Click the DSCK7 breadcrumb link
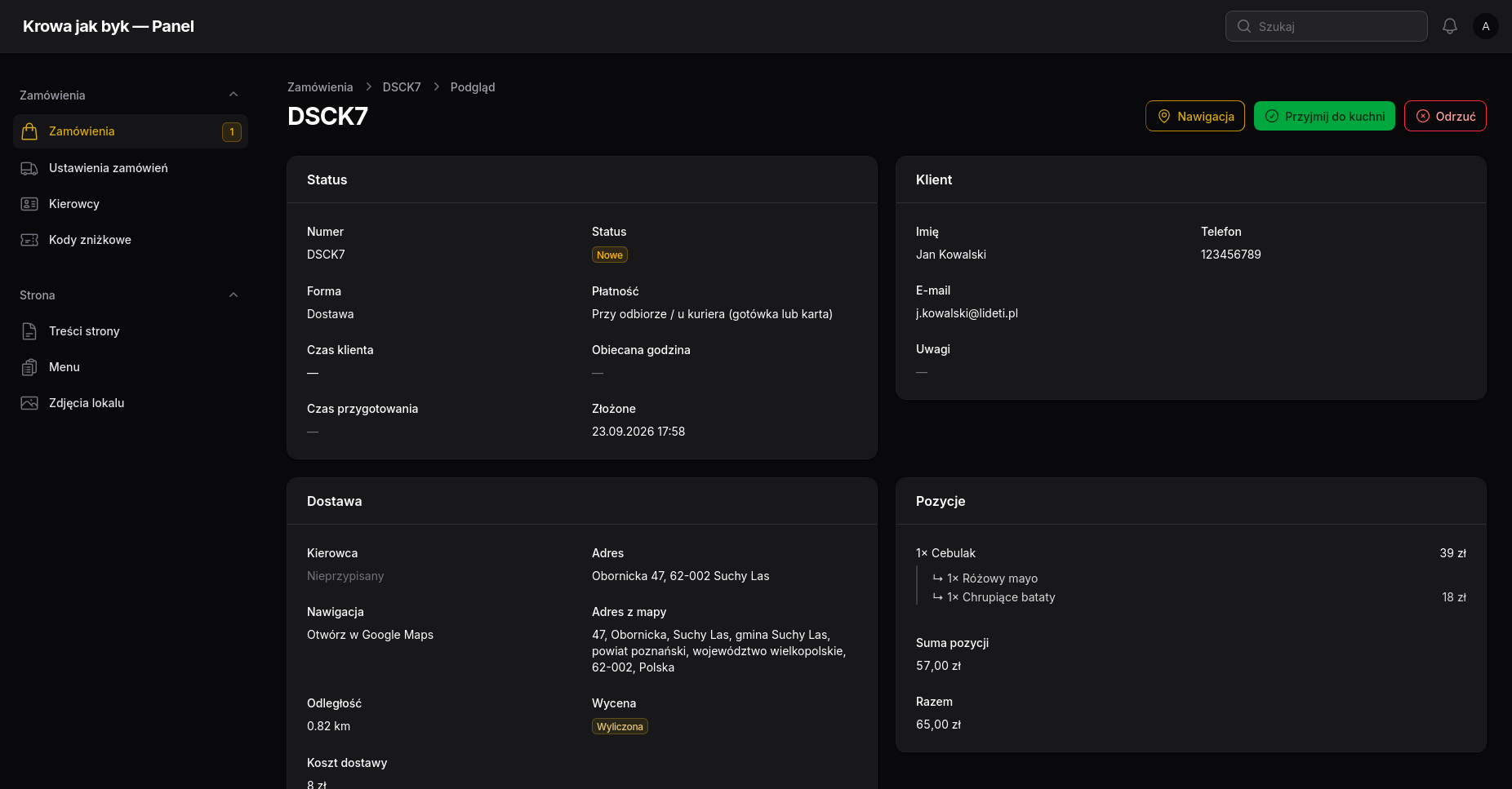 (402, 87)
